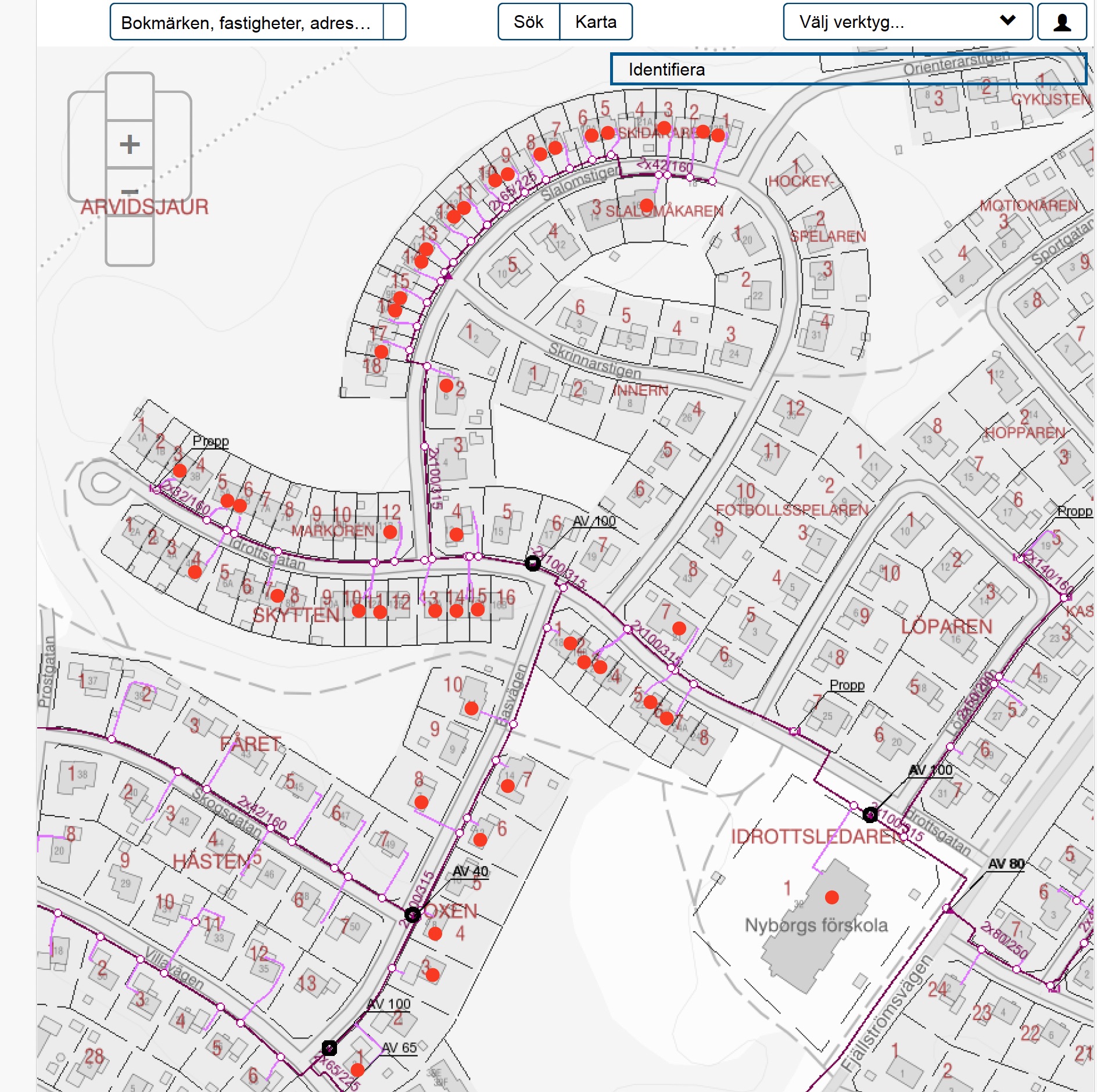This screenshot has height=1092, width=1097.
Task: Click the HÄSTEN block label
Action: (x=213, y=861)
